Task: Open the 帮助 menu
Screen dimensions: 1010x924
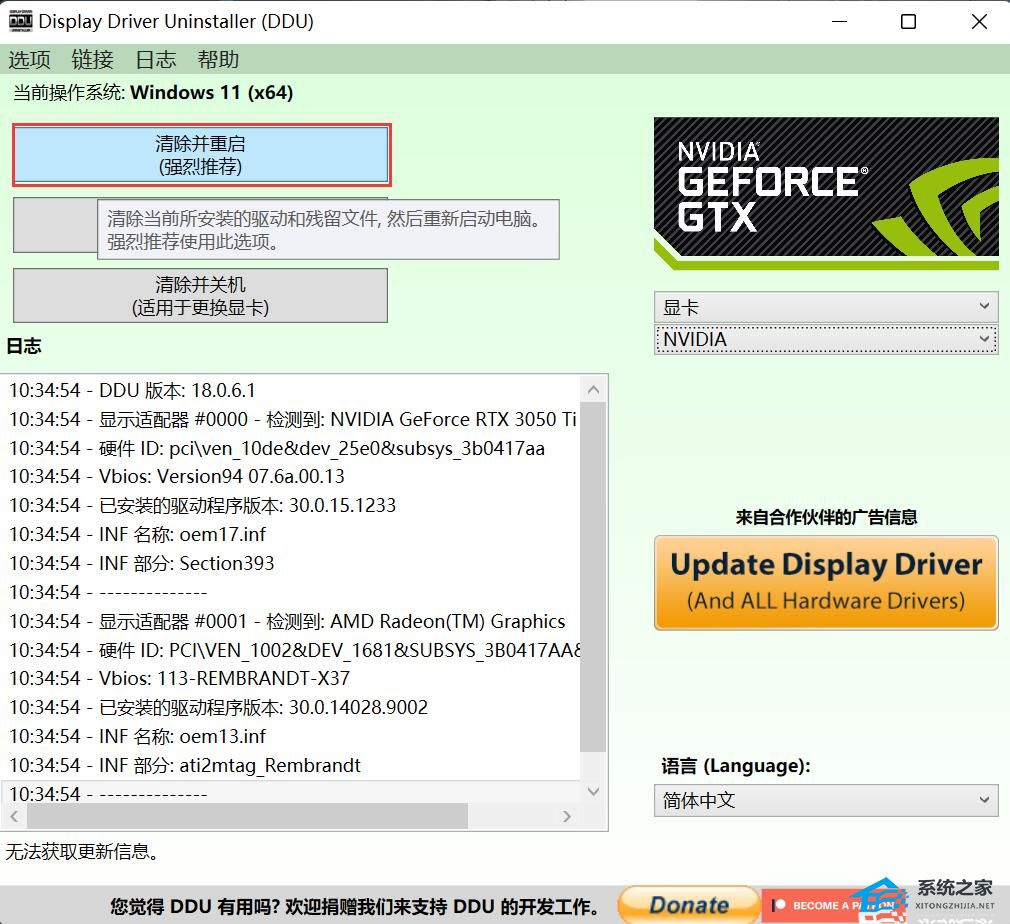Action: [218, 60]
